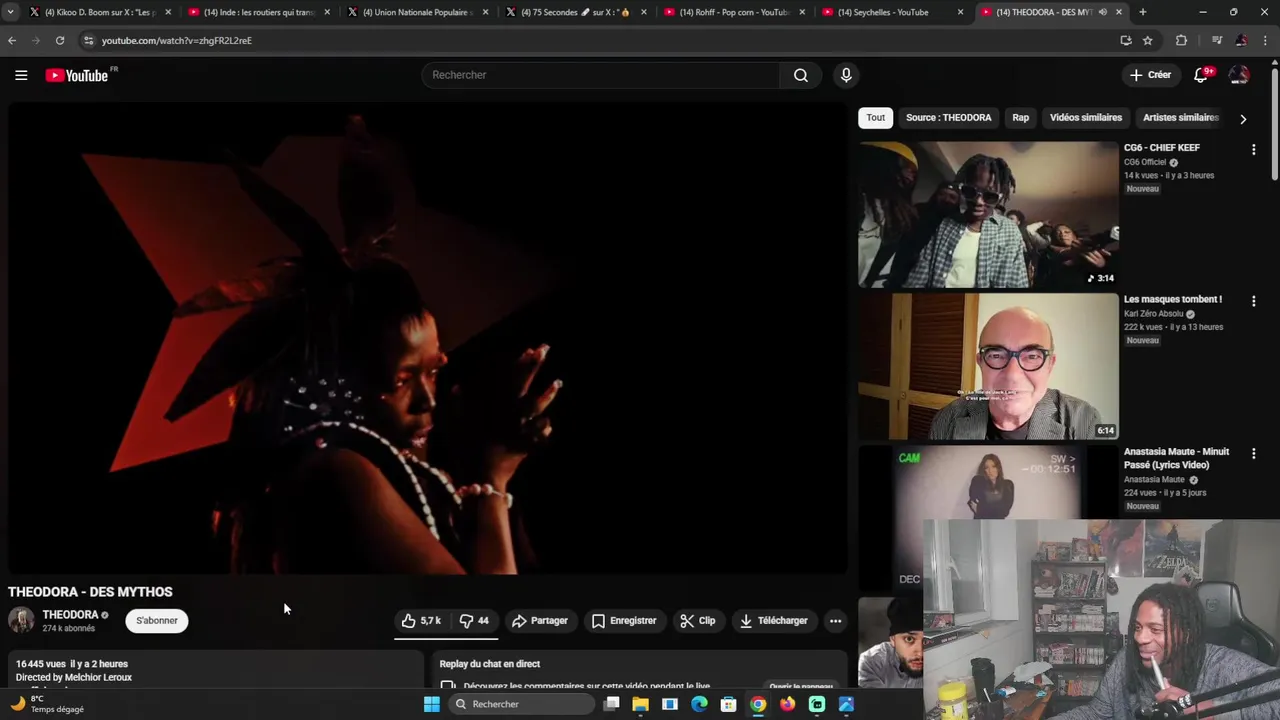Open the account avatar menu
The height and width of the screenshot is (720, 1280).
(x=1239, y=75)
